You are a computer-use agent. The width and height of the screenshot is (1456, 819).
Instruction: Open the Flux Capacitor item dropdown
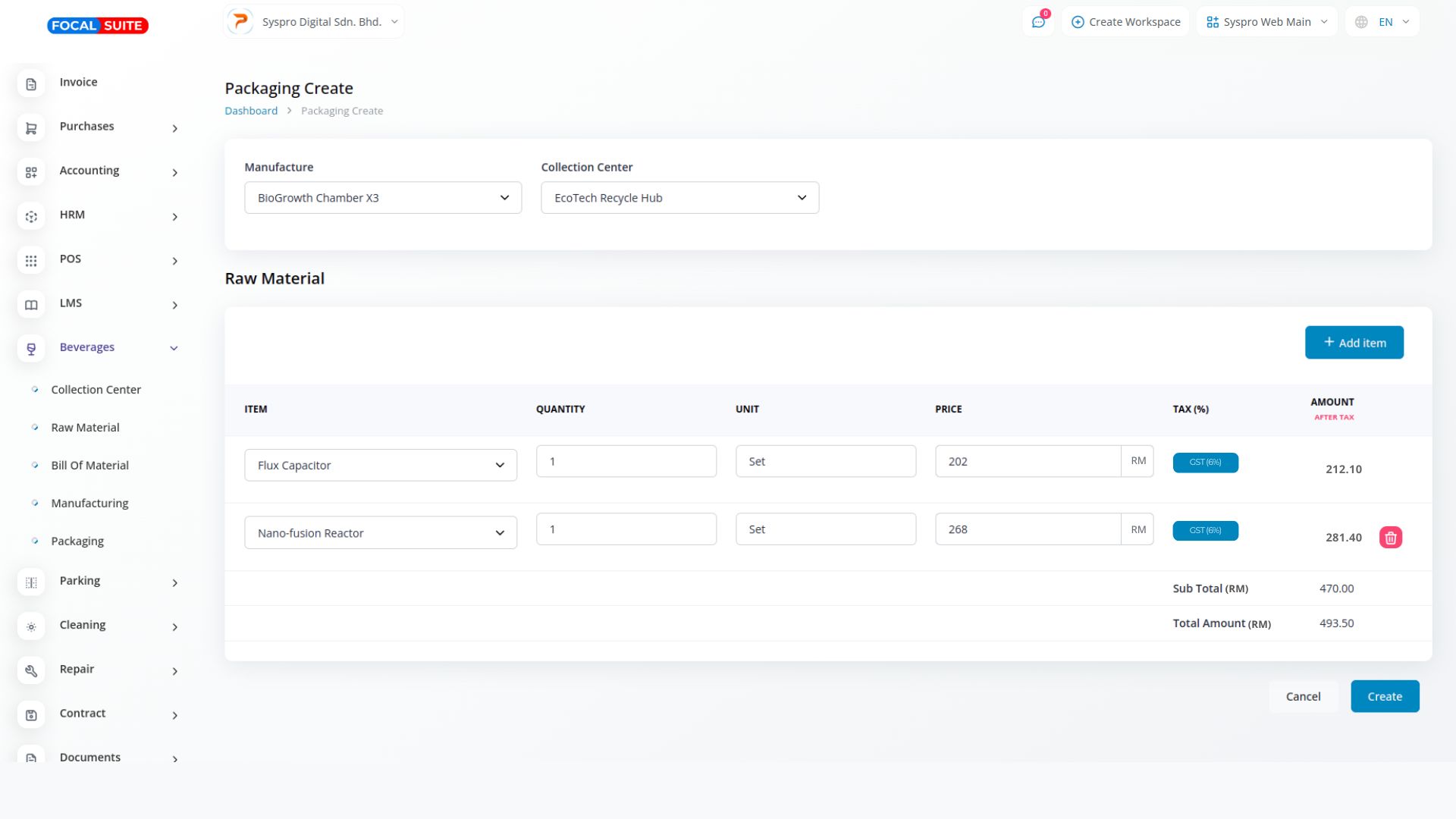pyautogui.click(x=381, y=465)
